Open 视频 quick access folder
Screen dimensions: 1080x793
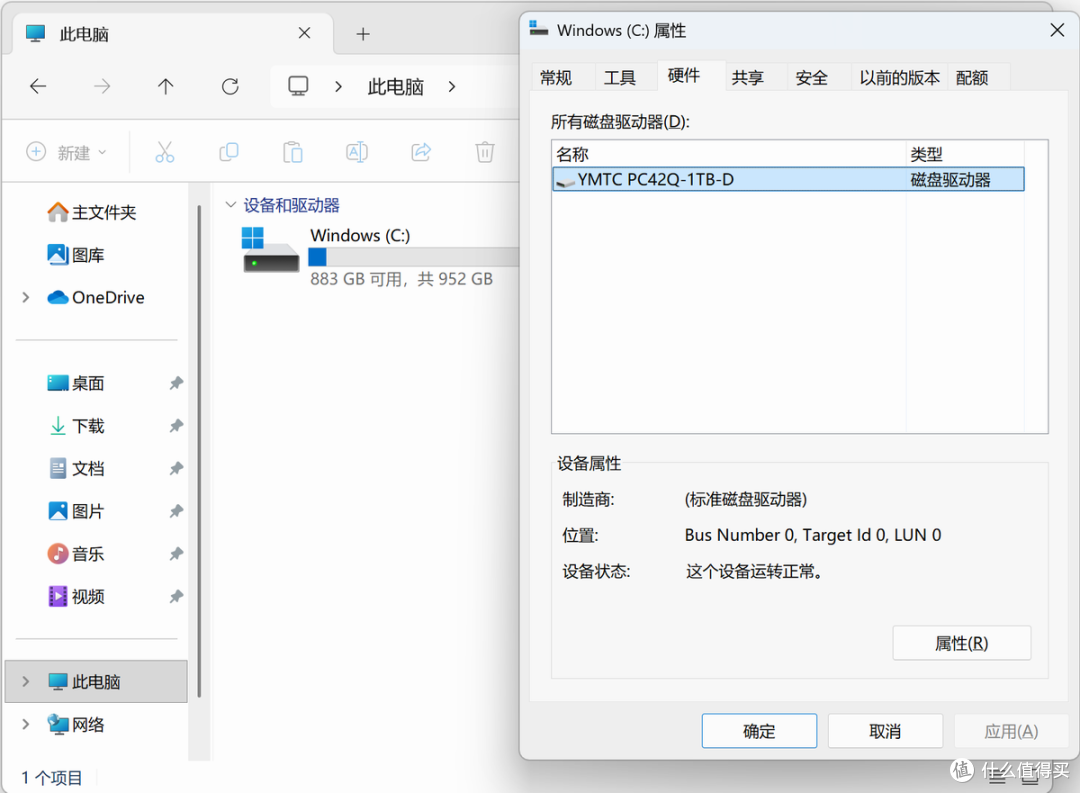tap(76, 597)
